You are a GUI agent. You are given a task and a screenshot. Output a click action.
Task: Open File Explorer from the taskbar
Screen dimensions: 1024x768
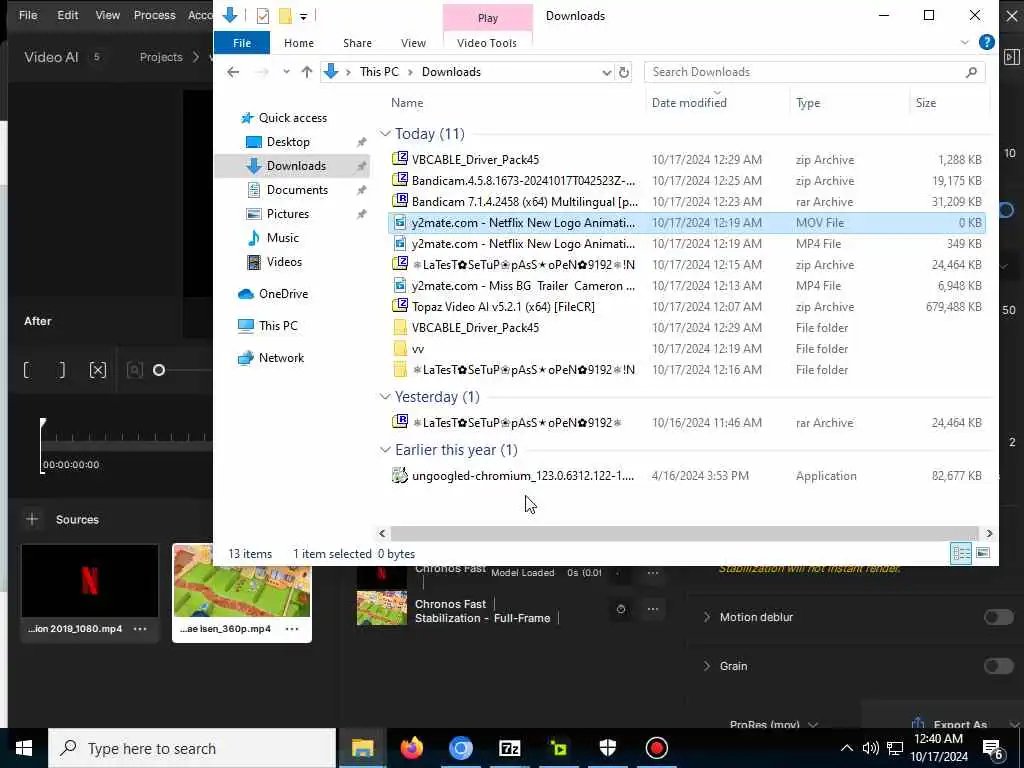[362, 748]
